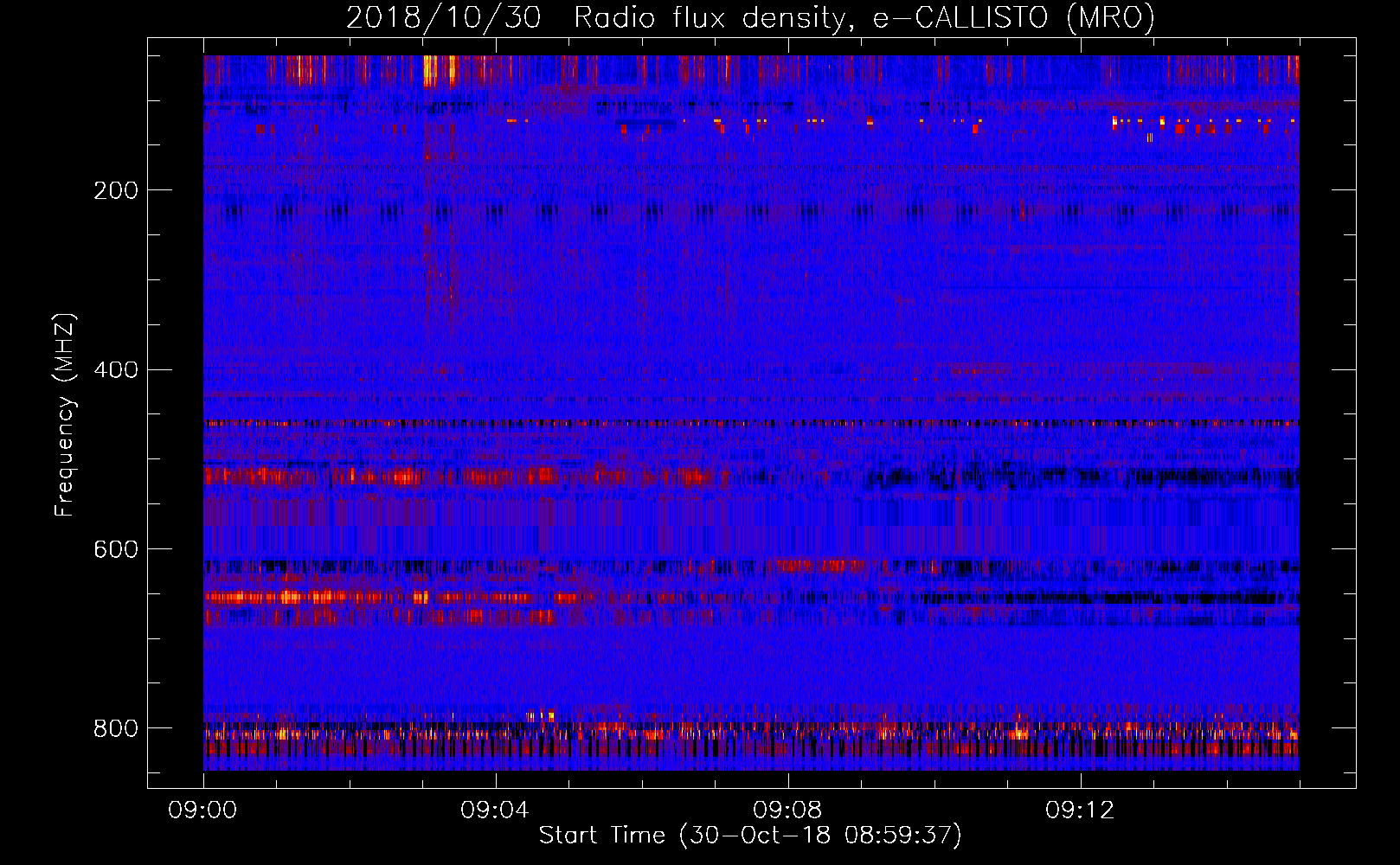Viewport: 1400px width, 865px height.
Task: Click the 09:00 time tick label
Action: (x=203, y=811)
